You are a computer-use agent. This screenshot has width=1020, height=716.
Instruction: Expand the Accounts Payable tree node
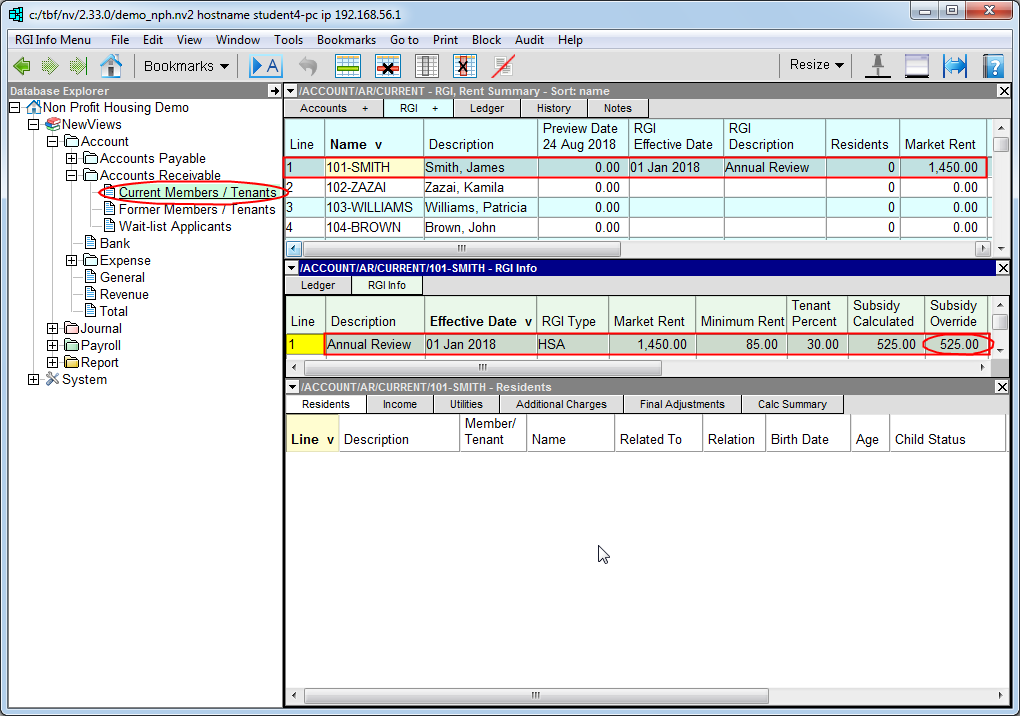coord(71,159)
